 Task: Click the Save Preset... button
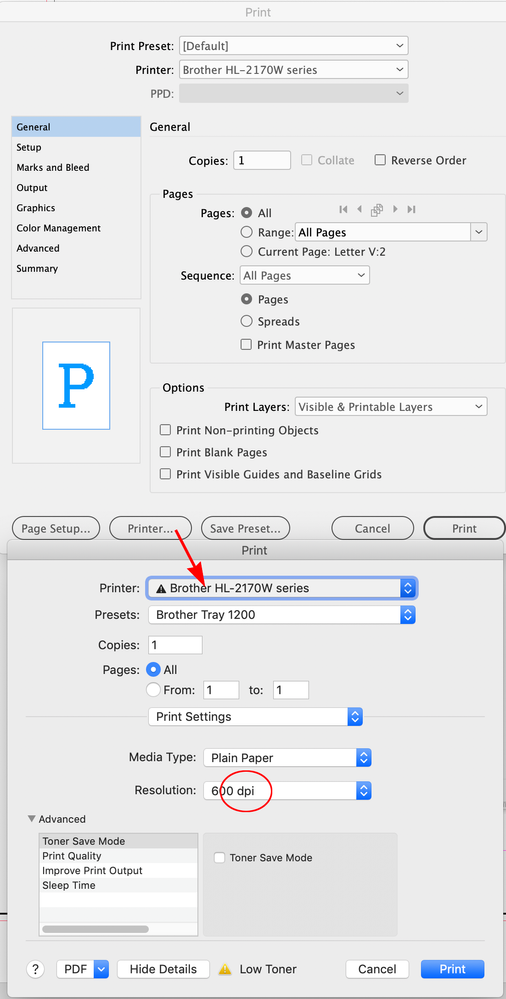(x=245, y=528)
